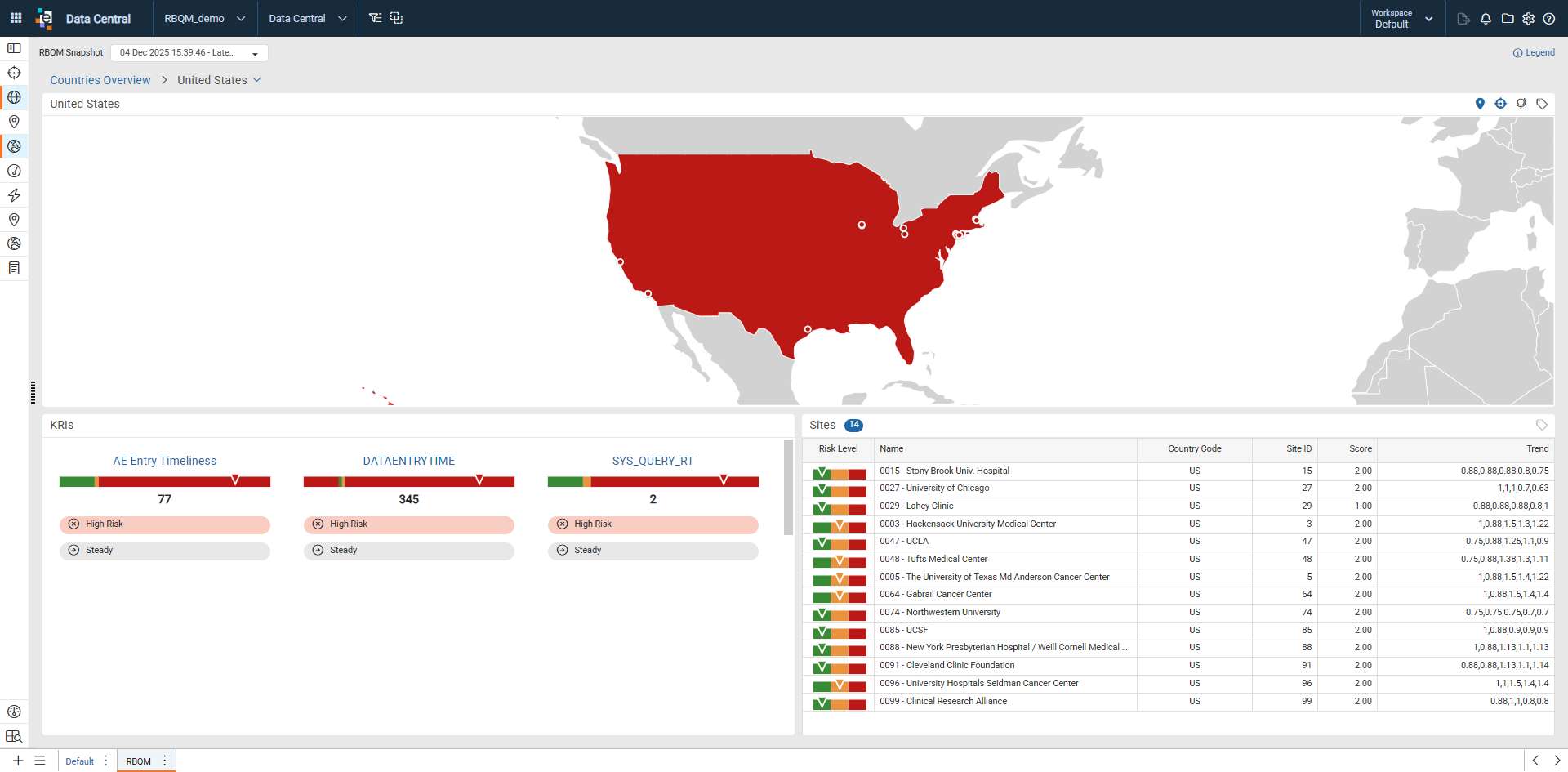The height and width of the screenshot is (772, 1568).
Task: Toggle the sidebar panel layout icon
Action: coord(14,48)
